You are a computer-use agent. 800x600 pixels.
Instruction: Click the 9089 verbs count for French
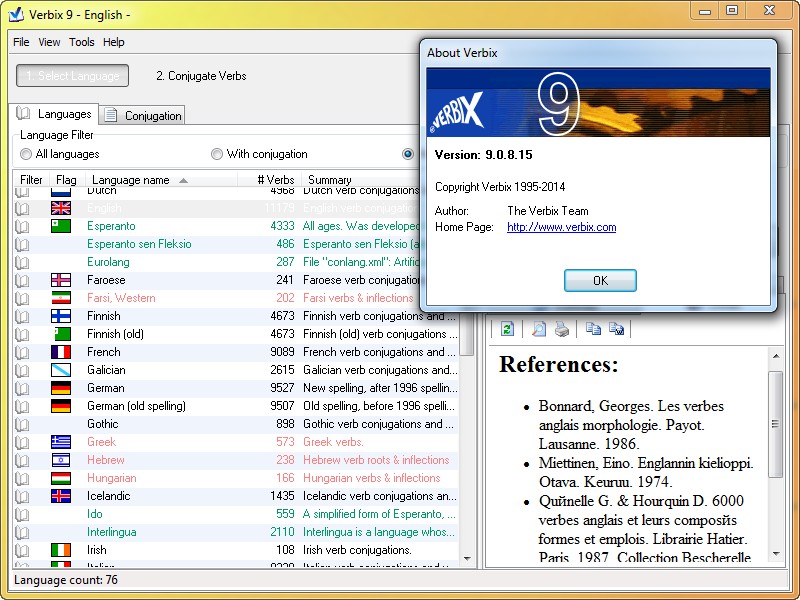282,352
